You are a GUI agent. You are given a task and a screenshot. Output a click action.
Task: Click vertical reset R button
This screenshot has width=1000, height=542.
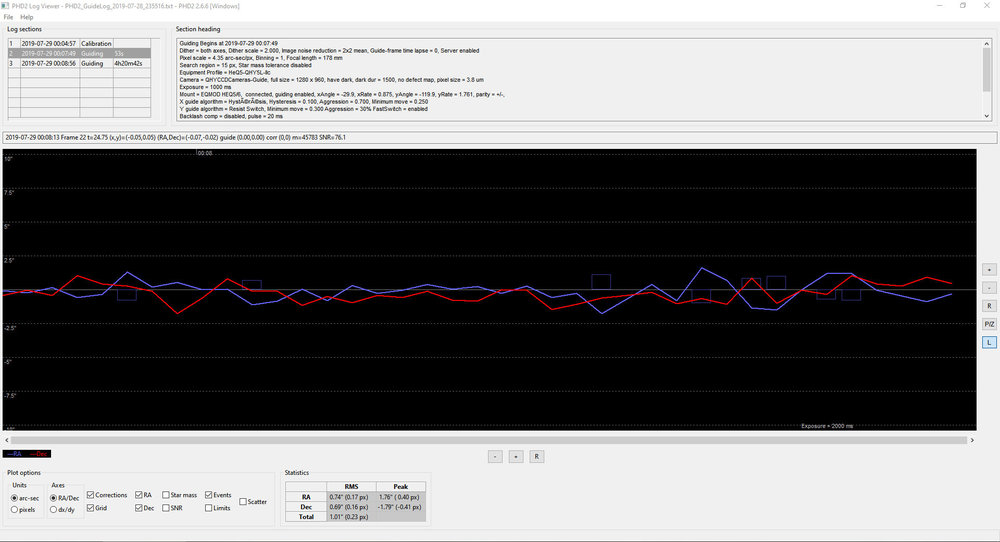[x=989, y=306]
